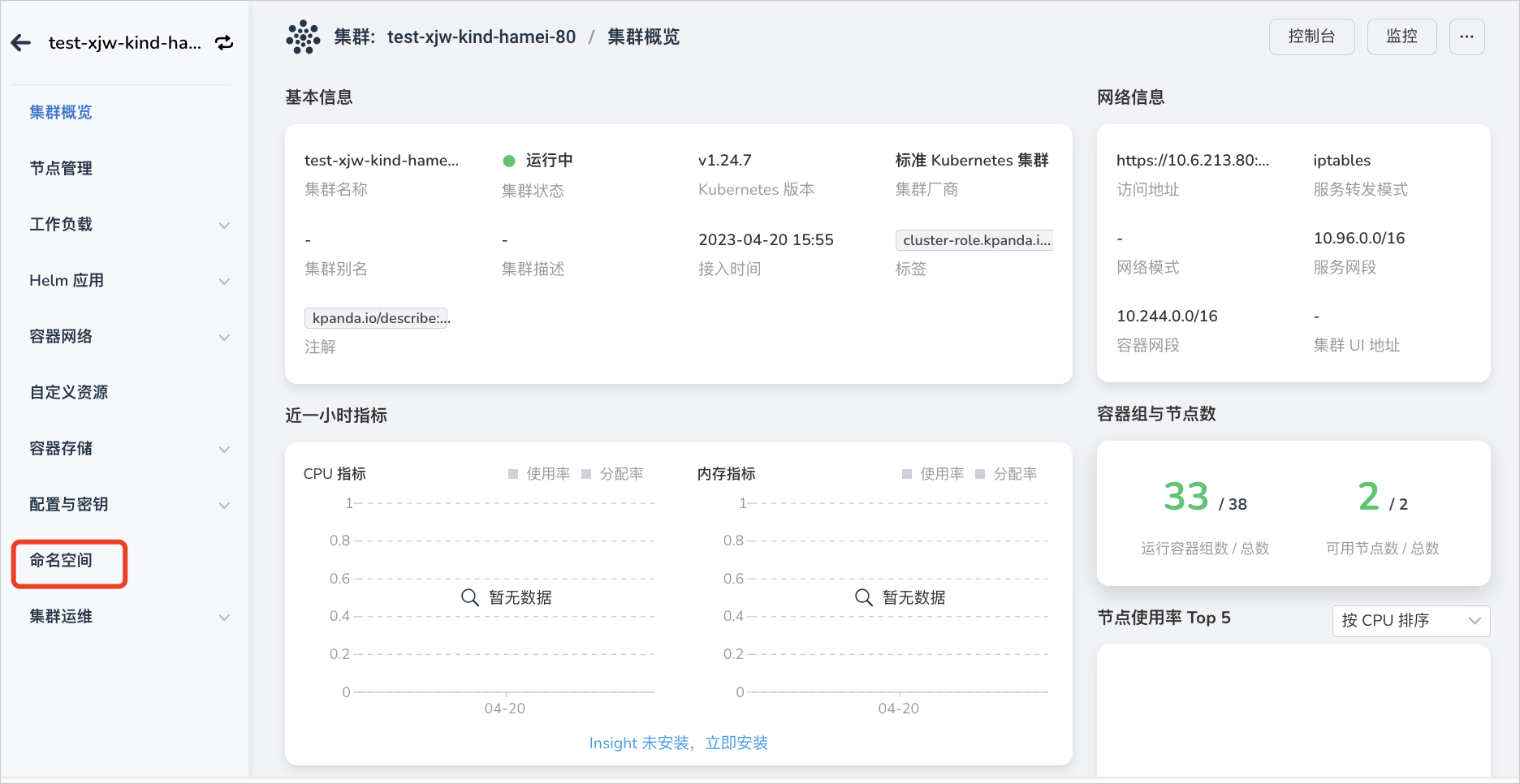Click 标准 Kubernetes 集群 vendor value

click(972, 160)
